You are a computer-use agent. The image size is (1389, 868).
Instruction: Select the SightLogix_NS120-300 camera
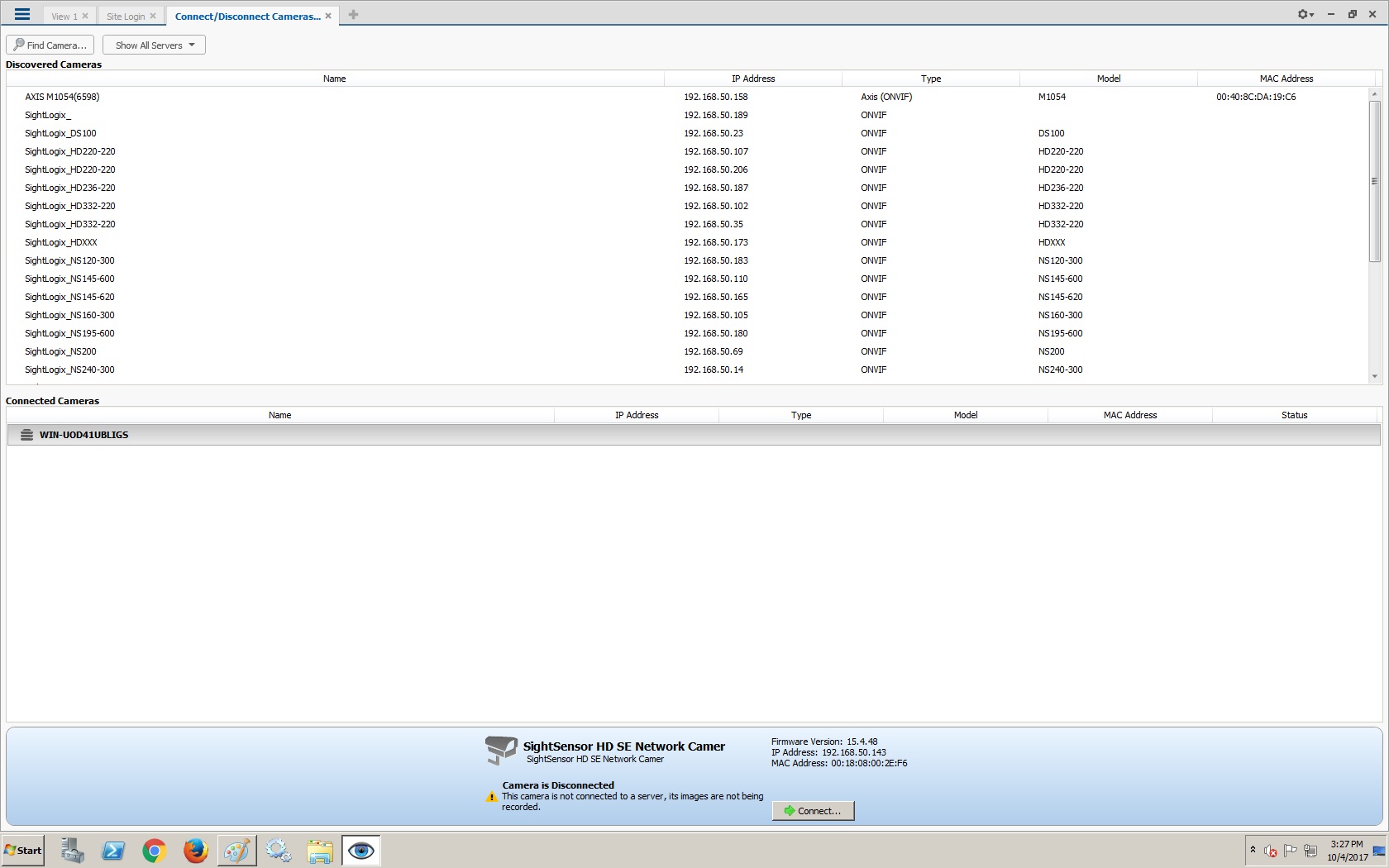pyautogui.click(x=687, y=260)
